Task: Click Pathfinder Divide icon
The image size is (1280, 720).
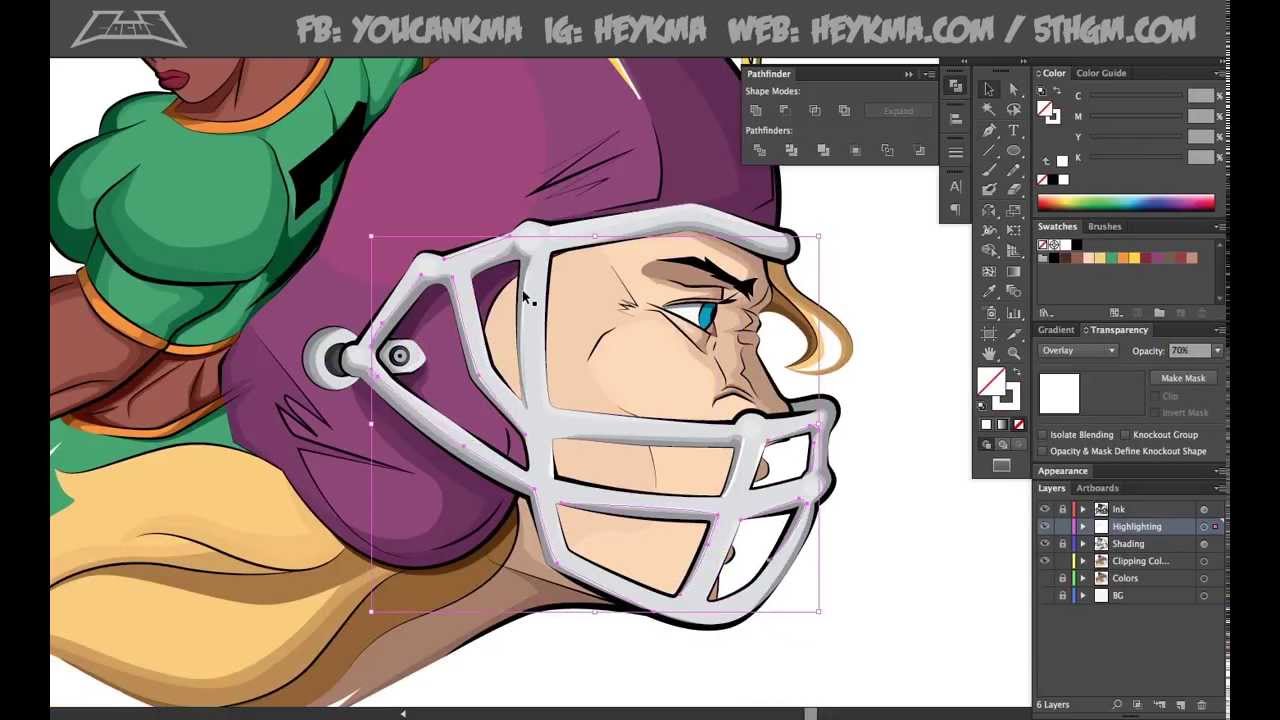Action: pyautogui.click(x=759, y=150)
